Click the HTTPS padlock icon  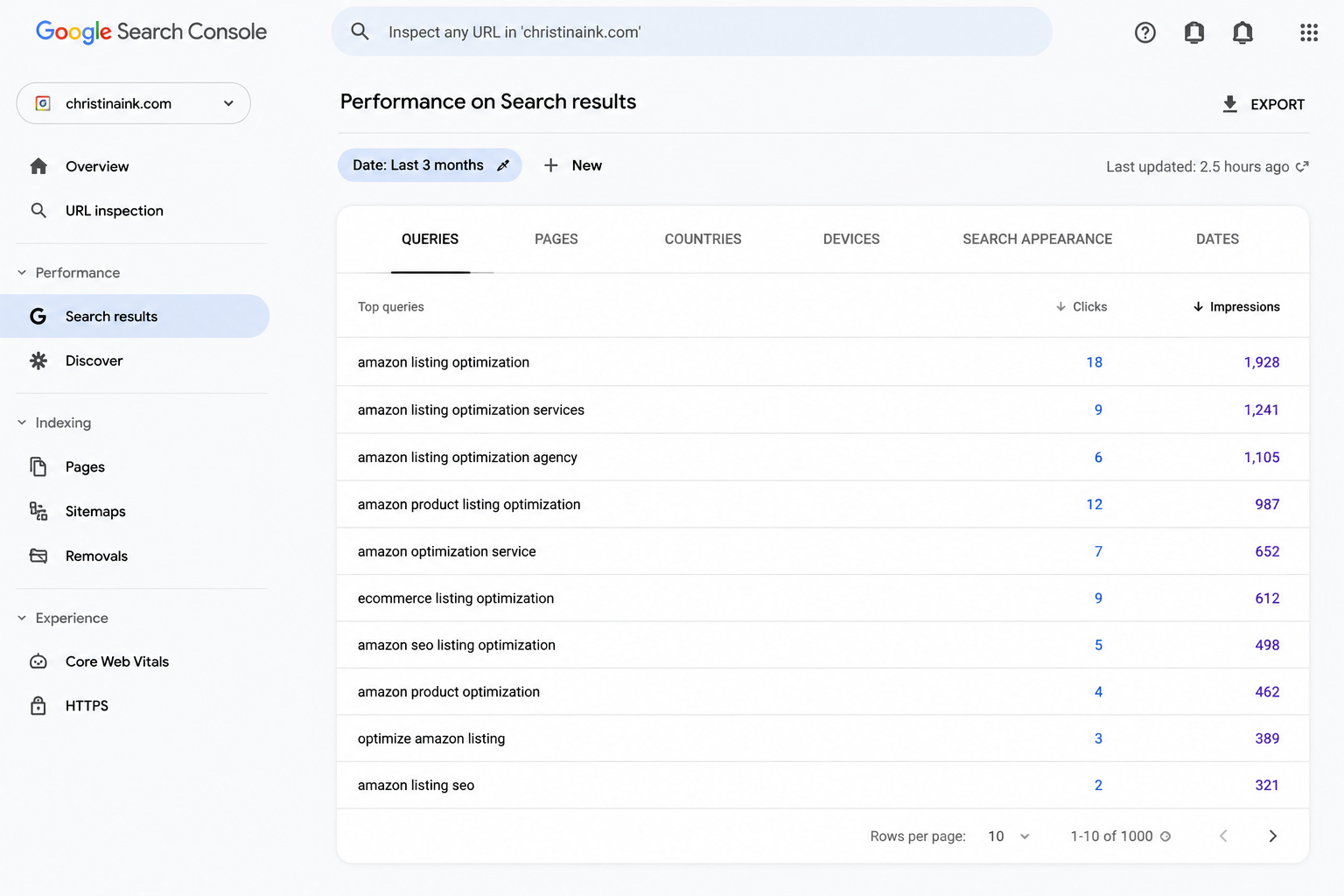click(38, 705)
